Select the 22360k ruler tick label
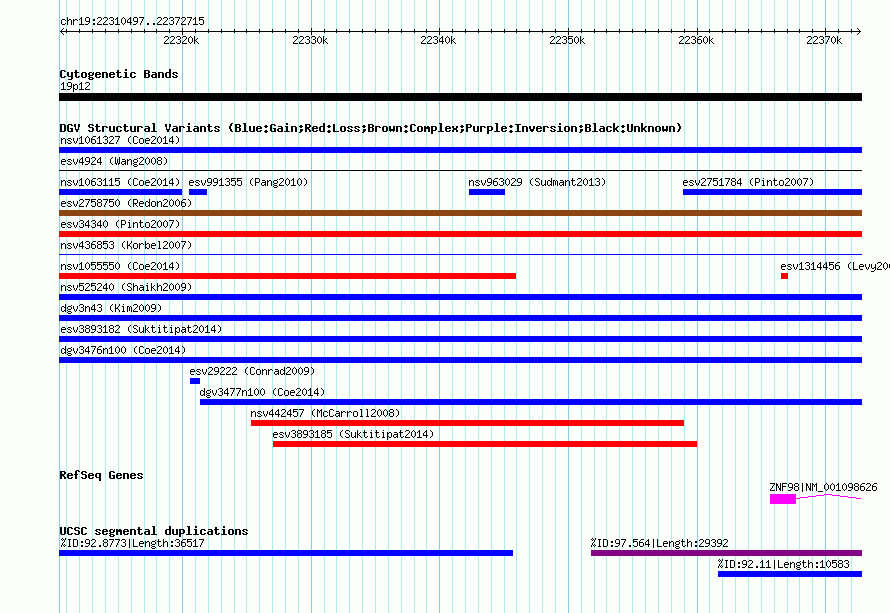890x613 pixels. coord(696,40)
